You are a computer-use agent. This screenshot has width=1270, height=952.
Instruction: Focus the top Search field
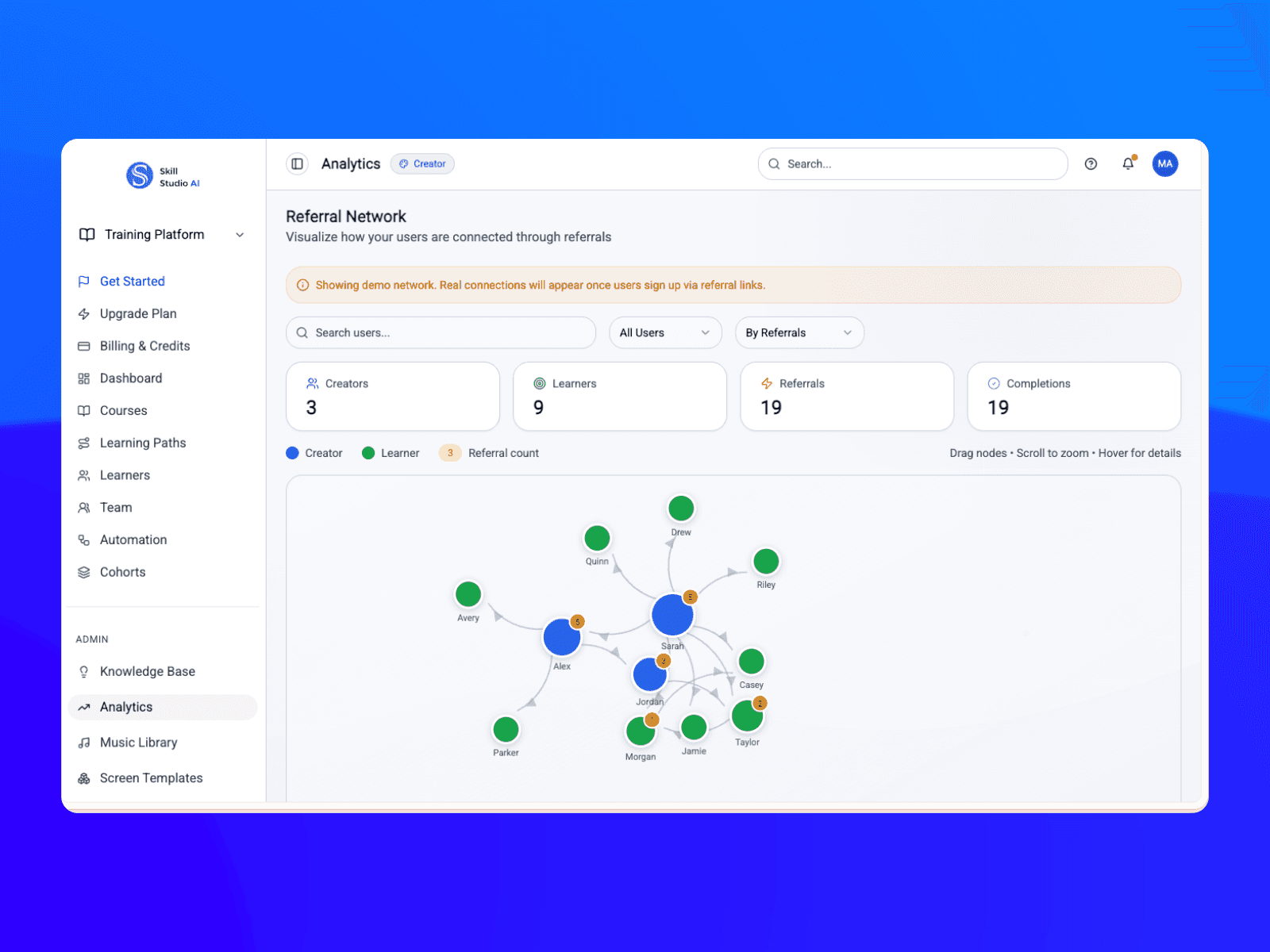click(913, 164)
